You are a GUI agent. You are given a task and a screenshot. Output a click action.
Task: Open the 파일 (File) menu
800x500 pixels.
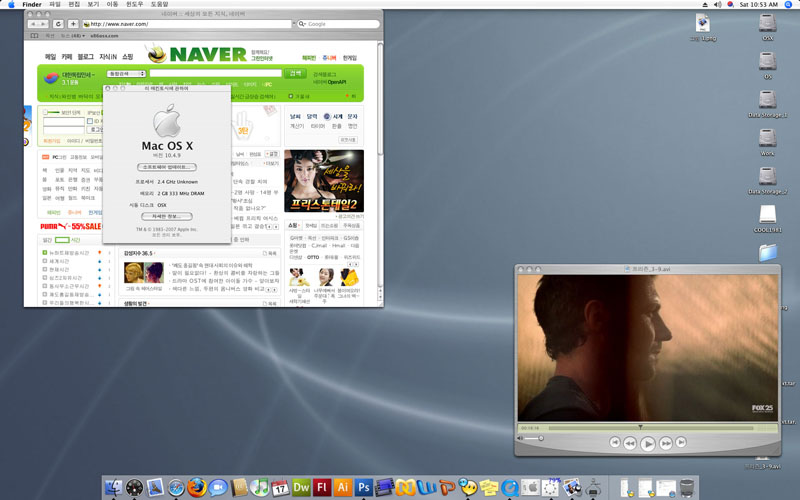pyautogui.click(x=55, y=4)
